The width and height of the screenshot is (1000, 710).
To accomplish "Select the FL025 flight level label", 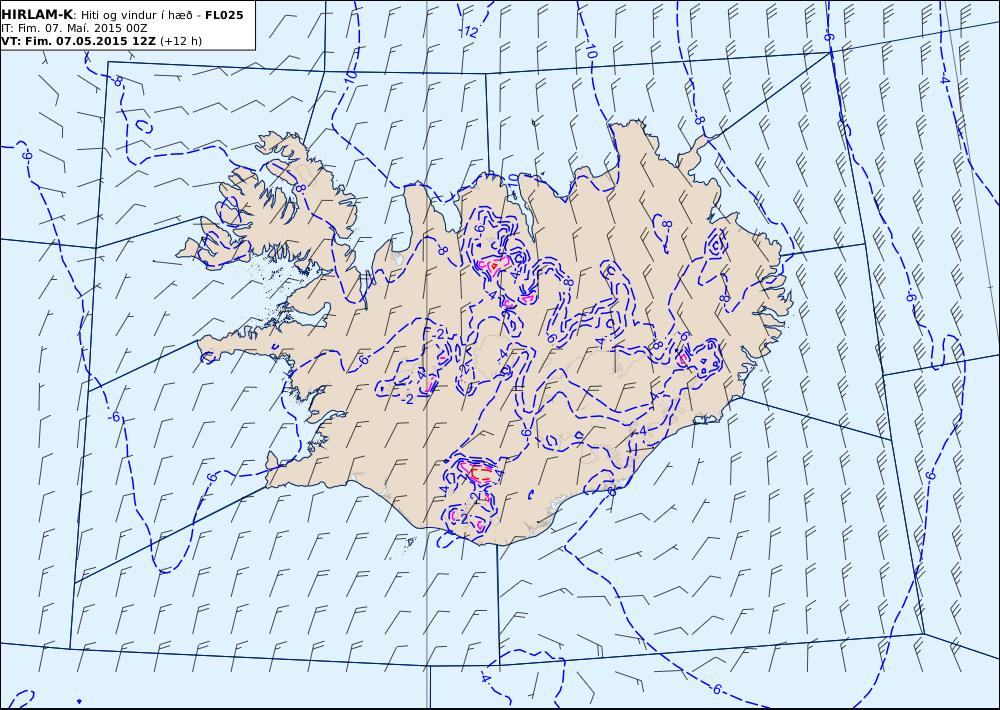I will click(x=224, y=15).
